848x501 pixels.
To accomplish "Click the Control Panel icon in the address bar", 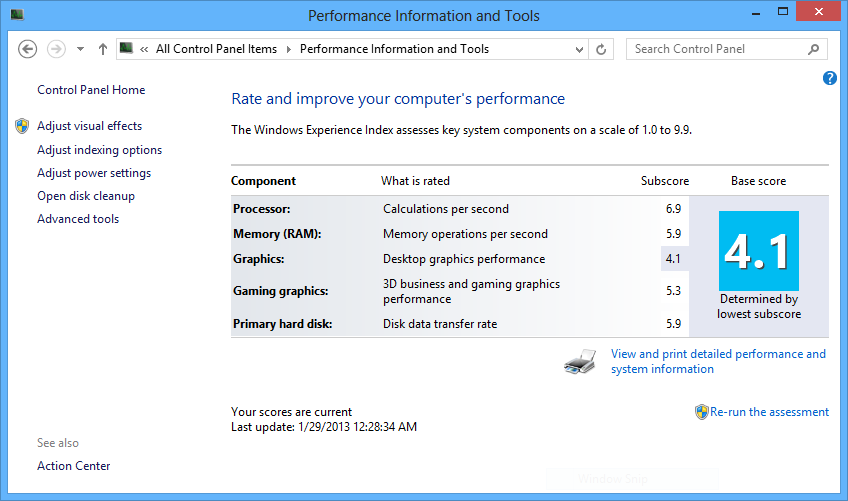I will click(127, 48).
